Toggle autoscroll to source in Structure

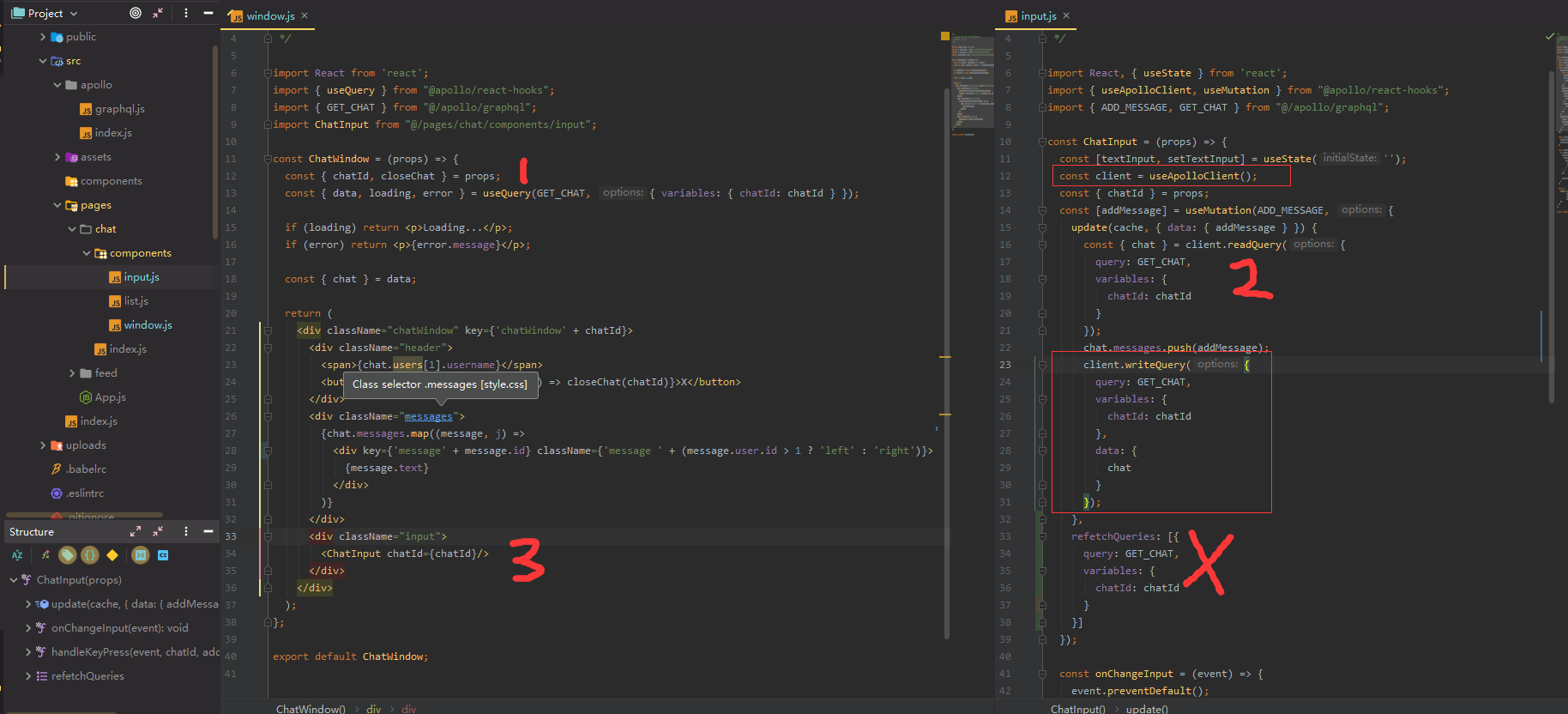[141, 555]
